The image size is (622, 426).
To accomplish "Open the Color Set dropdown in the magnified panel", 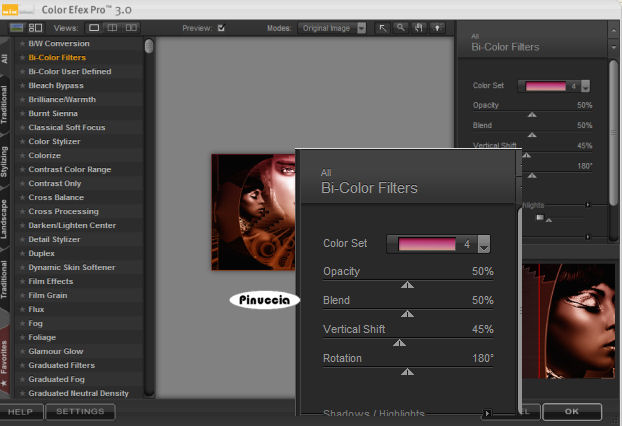I will [x=484, y=244].
